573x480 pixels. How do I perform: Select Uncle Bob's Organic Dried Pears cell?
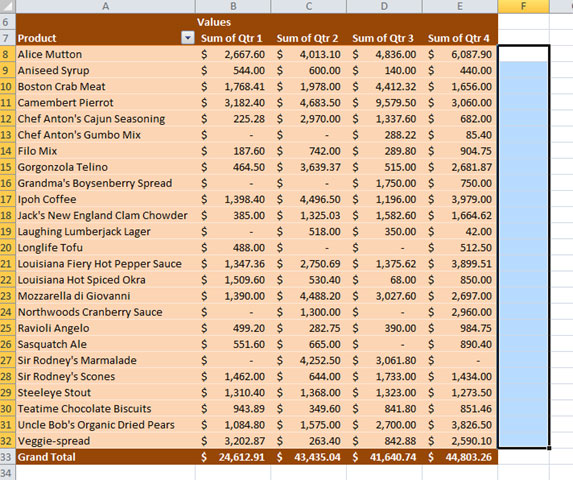tap(106, 425)
